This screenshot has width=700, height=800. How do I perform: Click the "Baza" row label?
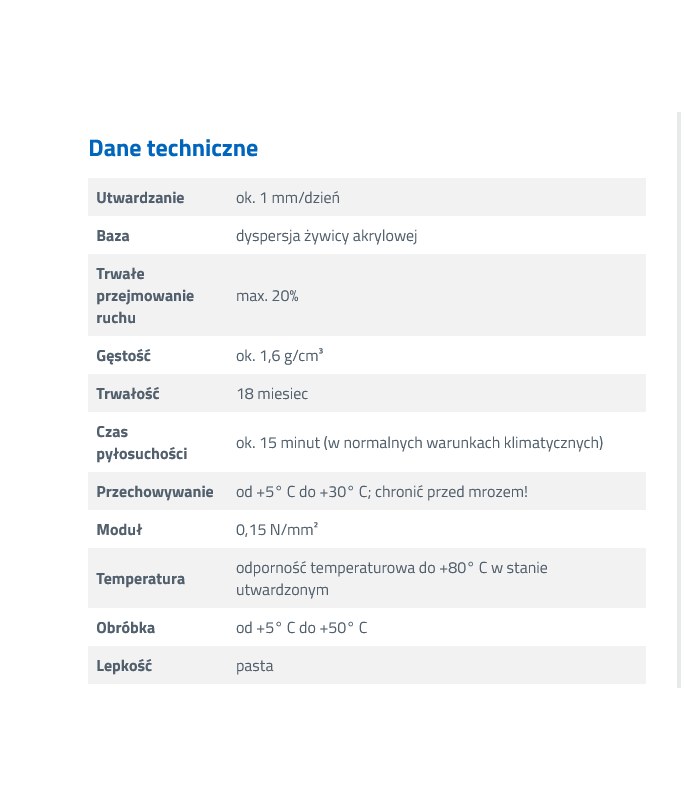coord(113,236)
